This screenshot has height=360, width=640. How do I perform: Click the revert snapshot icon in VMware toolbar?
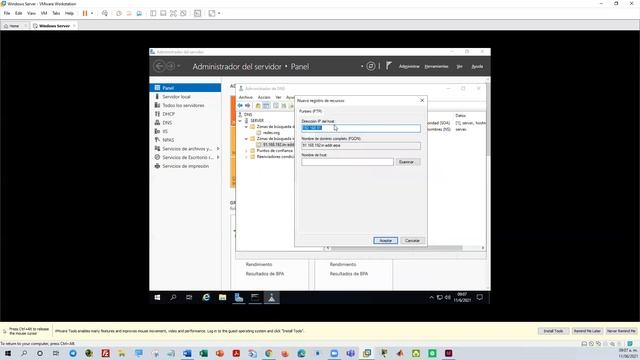click(x=129, y=13)
